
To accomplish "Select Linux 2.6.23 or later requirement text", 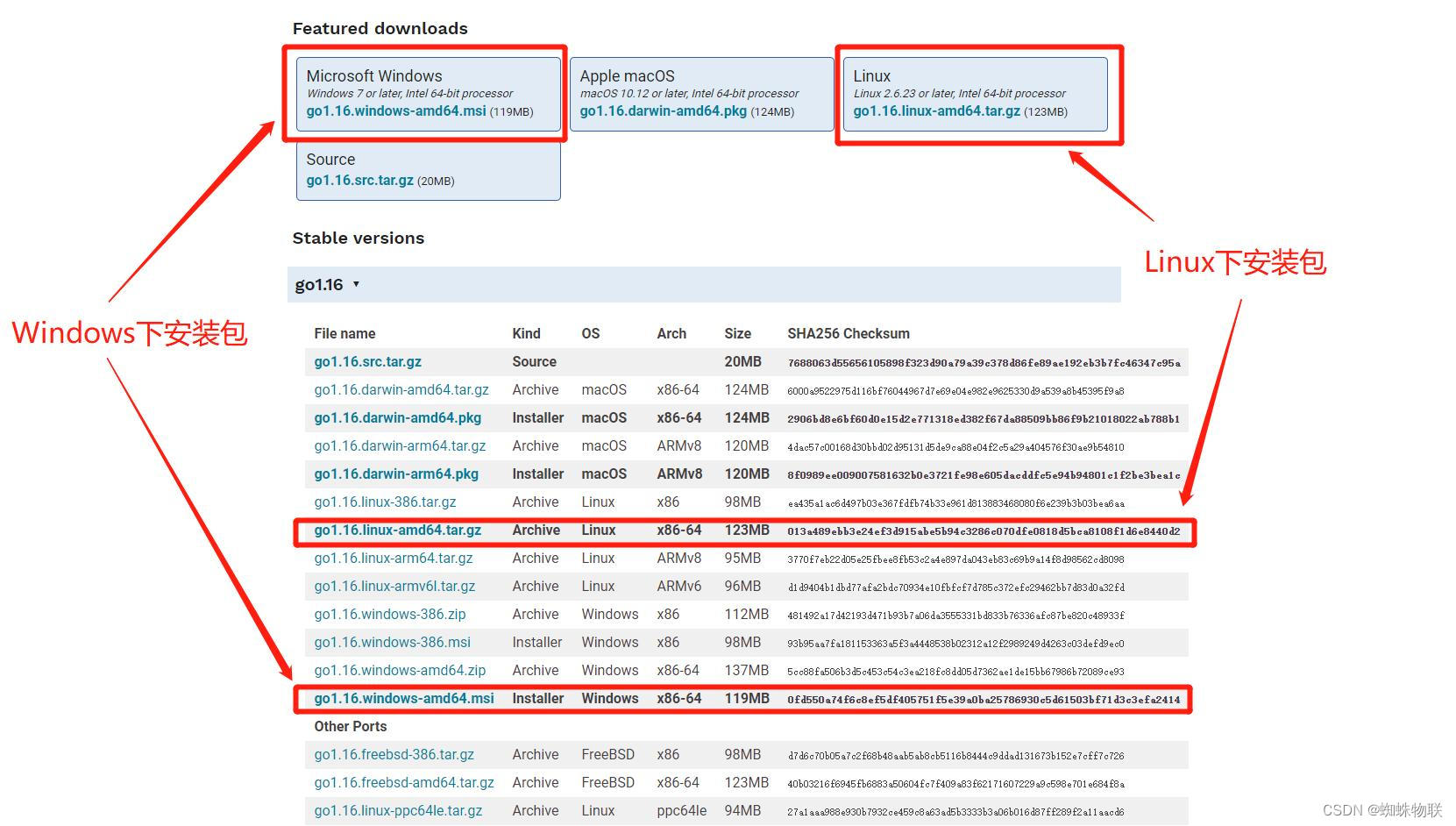I will tap(959, 93).
